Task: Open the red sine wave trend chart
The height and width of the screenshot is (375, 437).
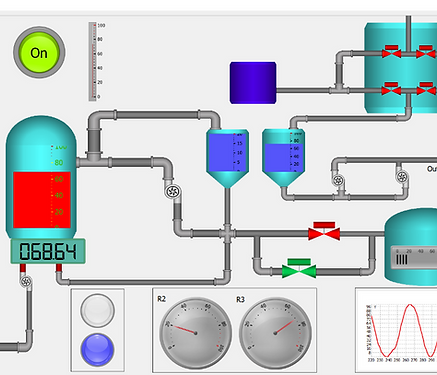Action: click(x=396, y=330)
